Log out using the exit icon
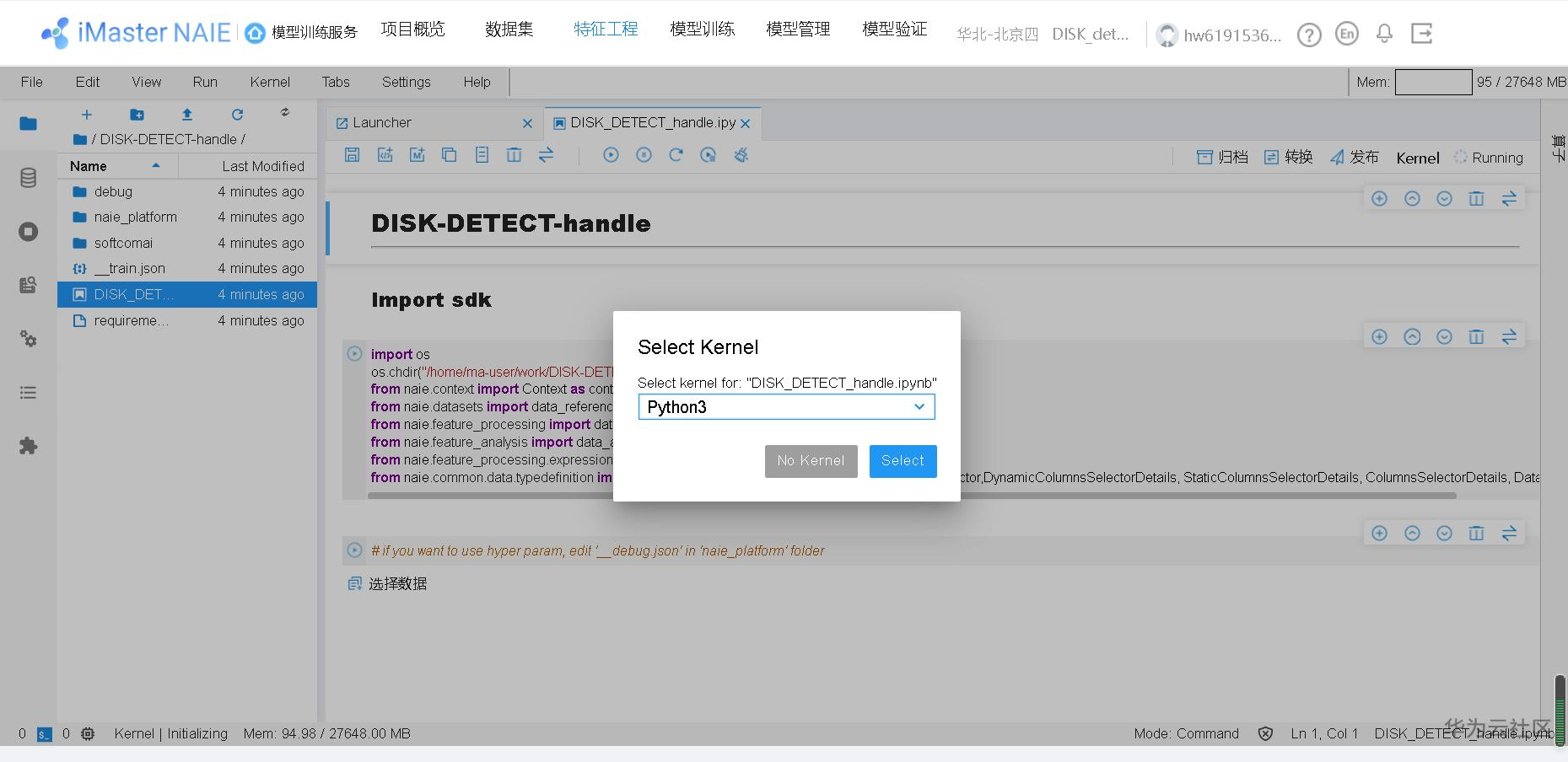Image resolution: width=1568 pixels, height=762 pixels. click(1422, 34)
